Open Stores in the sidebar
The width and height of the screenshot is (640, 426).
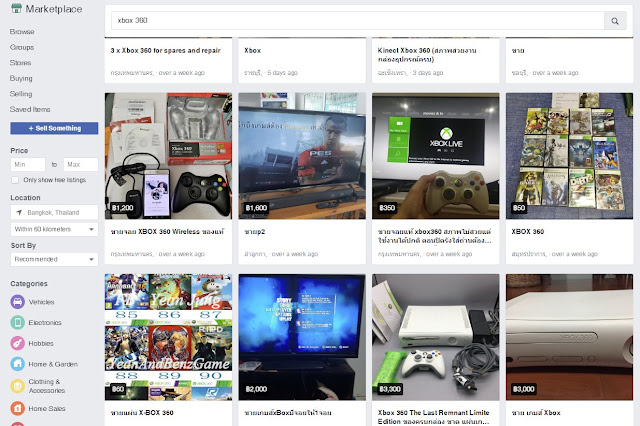20,62
